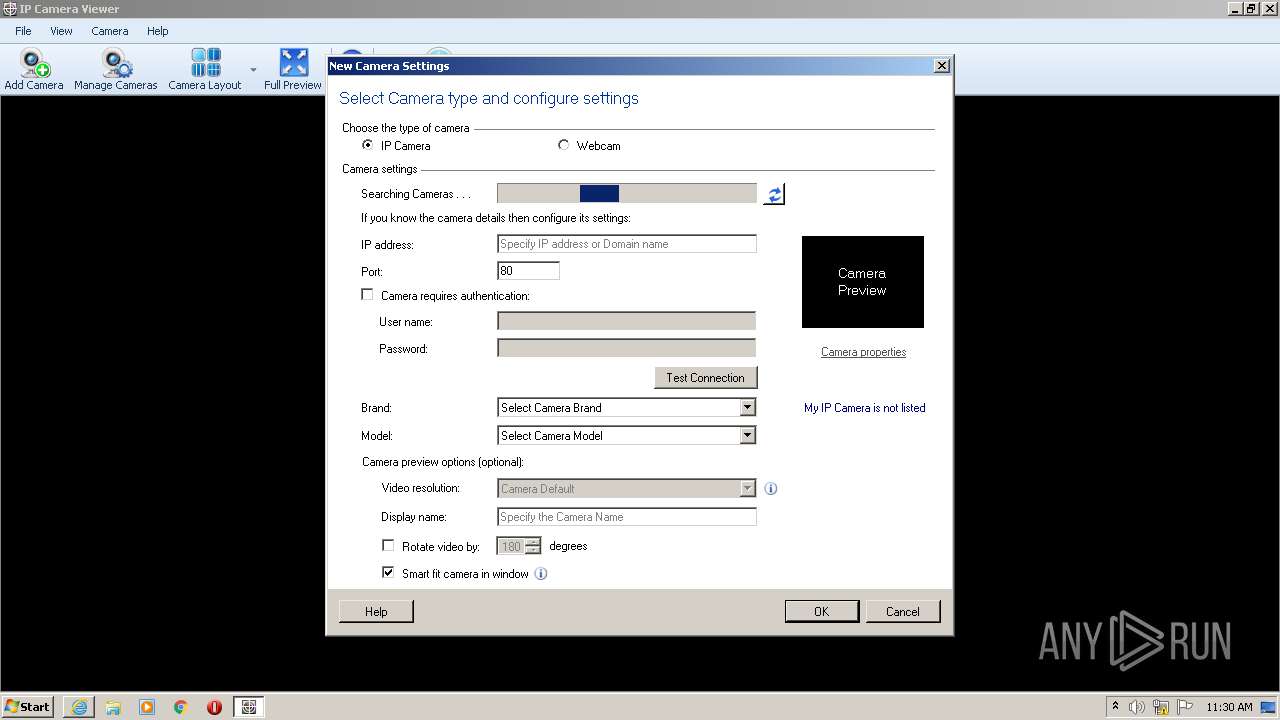Open the Opera taskbar icon
The image size is (1280, 720).
[214, 707]
